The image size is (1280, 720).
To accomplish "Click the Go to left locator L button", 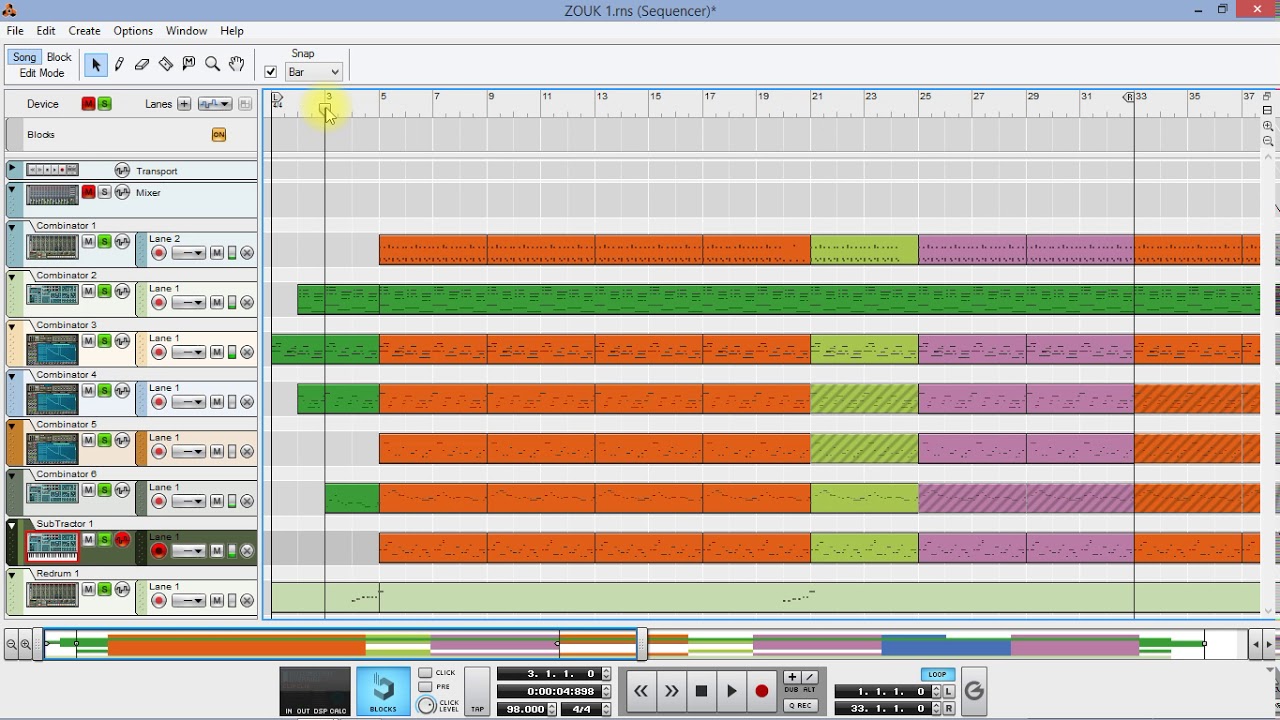I will (949, 691).
